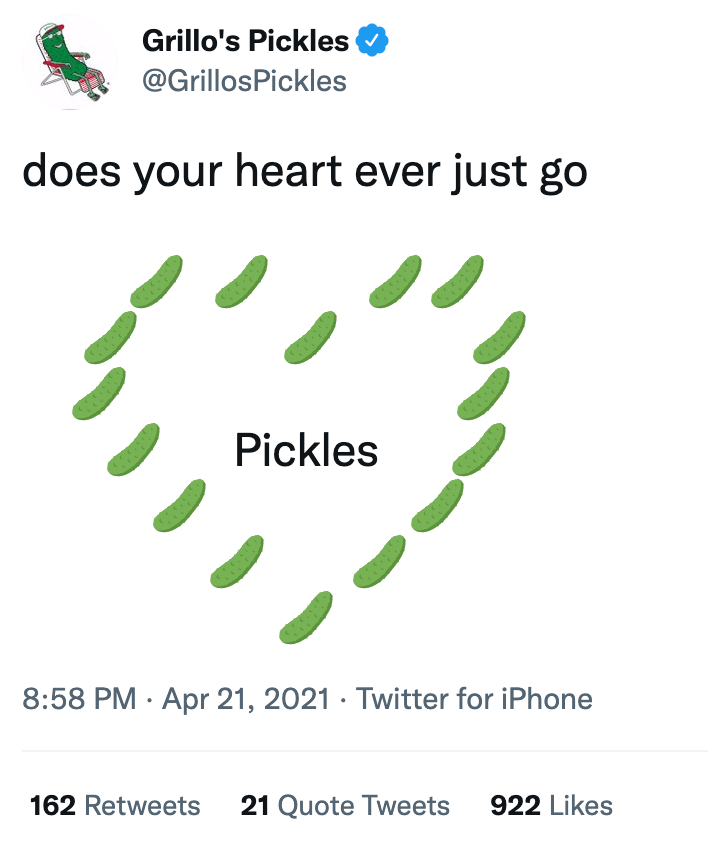Image resolution: width=708 pixels, height=850 pixels.
Task: Click pickle emoji directly left of Pickles word
Action: (x=133, y=448)
